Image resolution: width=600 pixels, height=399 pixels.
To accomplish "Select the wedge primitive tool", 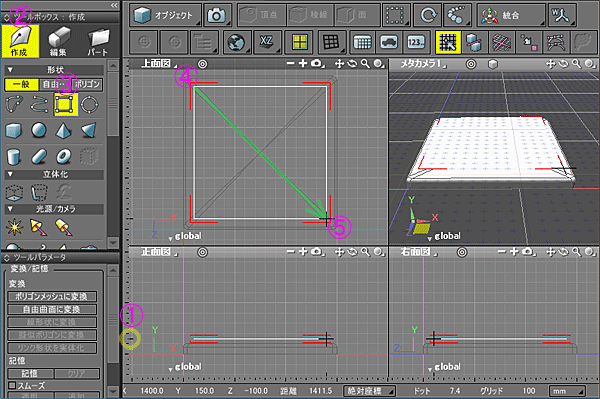I will tap(89, 130).
